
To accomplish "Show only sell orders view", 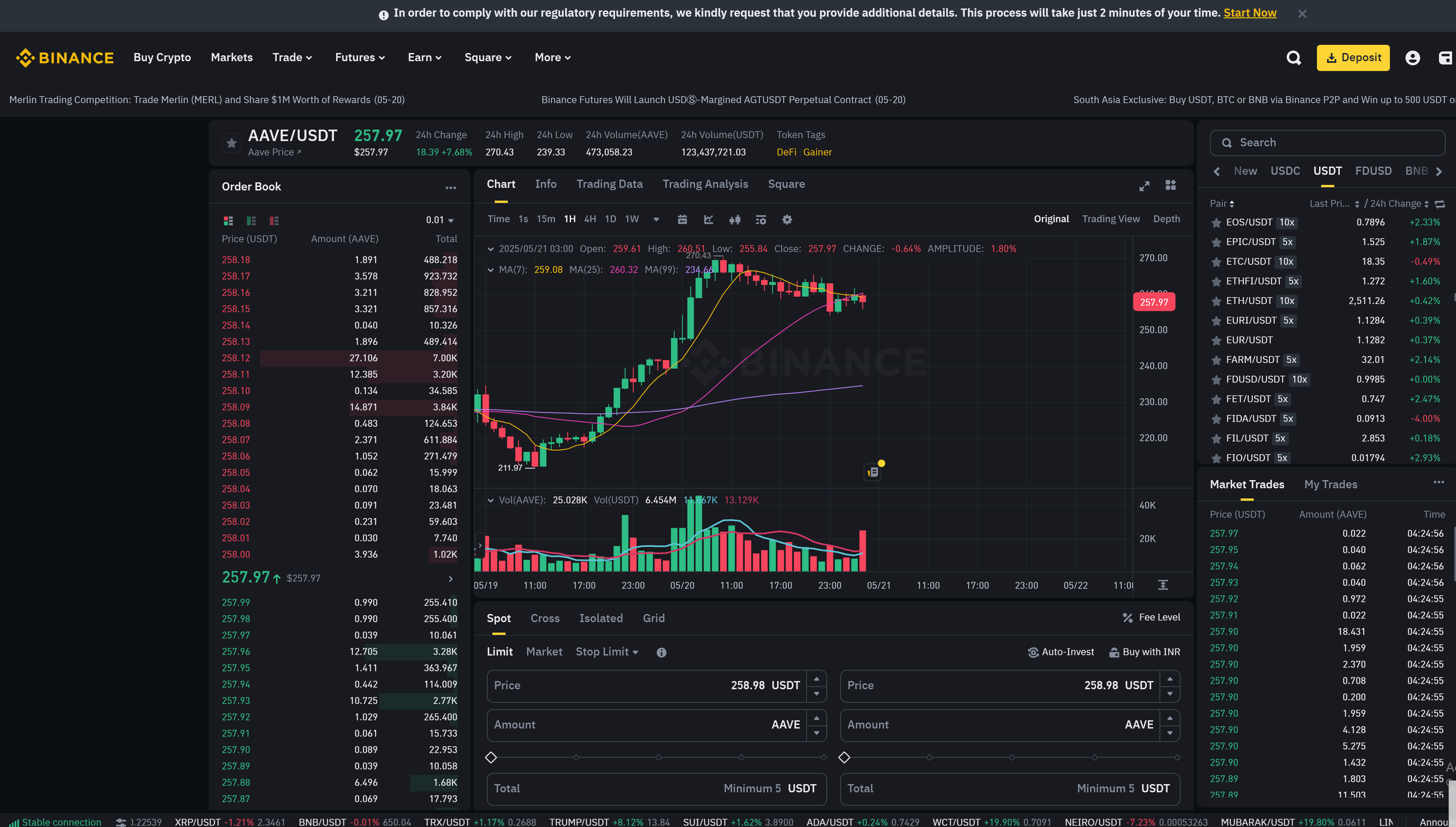I will coord(274,220).
